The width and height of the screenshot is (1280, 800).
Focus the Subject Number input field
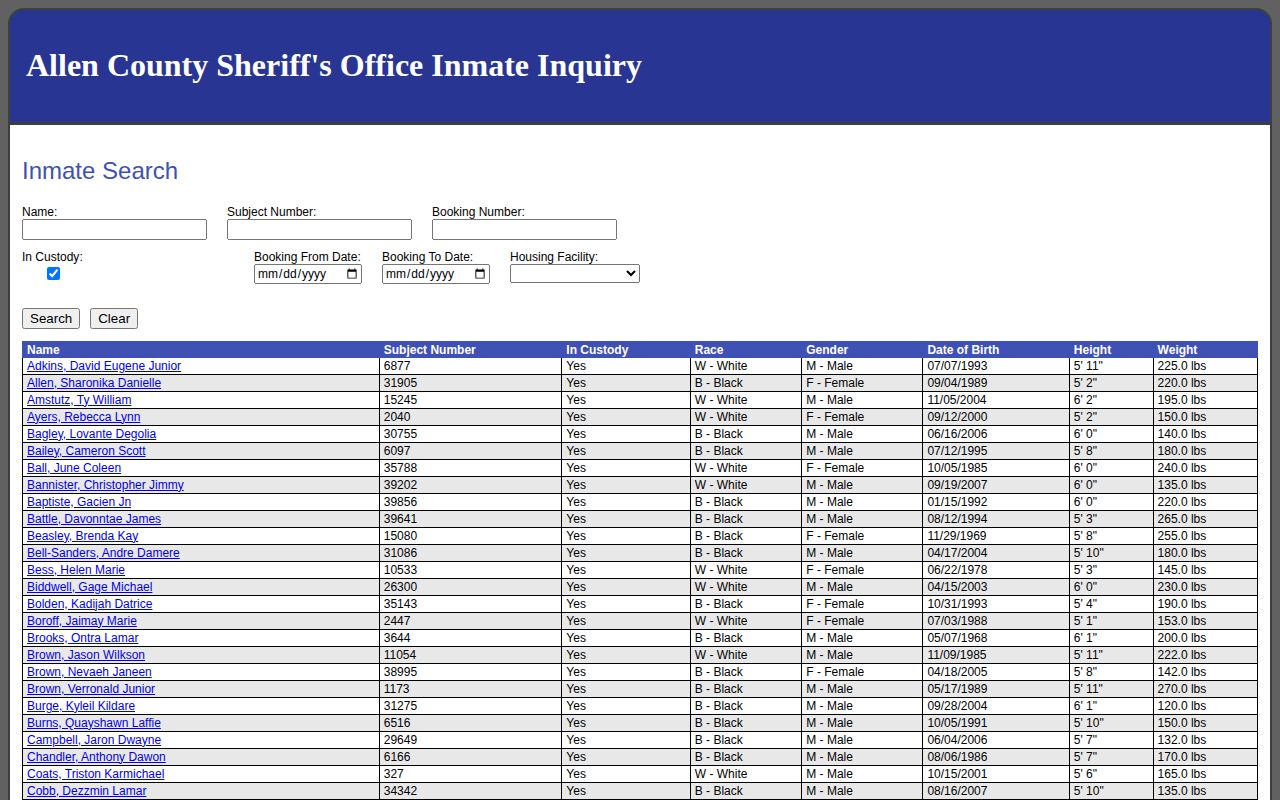click(319, 230)
